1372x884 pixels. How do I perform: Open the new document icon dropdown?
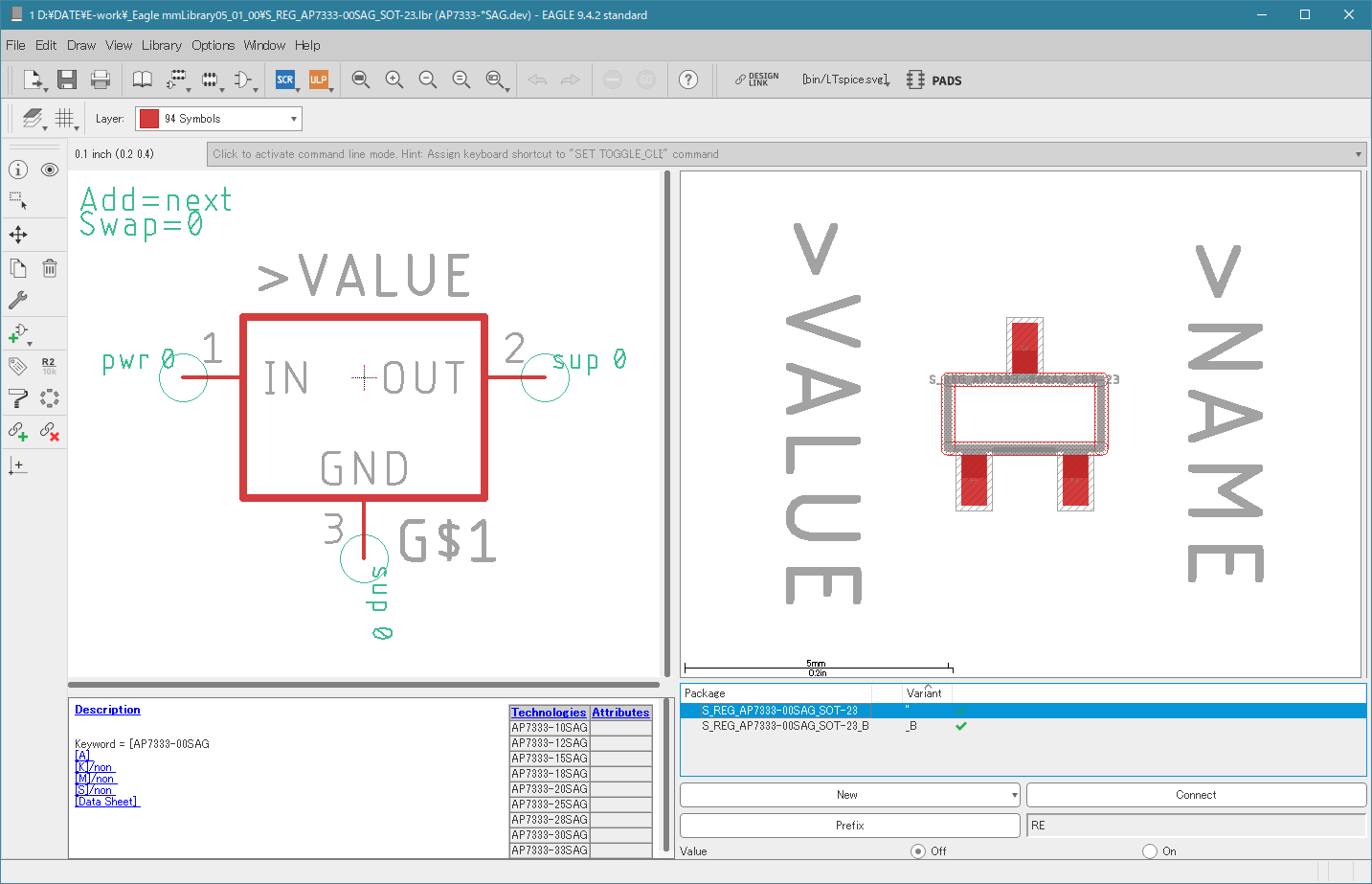point(34,80)
